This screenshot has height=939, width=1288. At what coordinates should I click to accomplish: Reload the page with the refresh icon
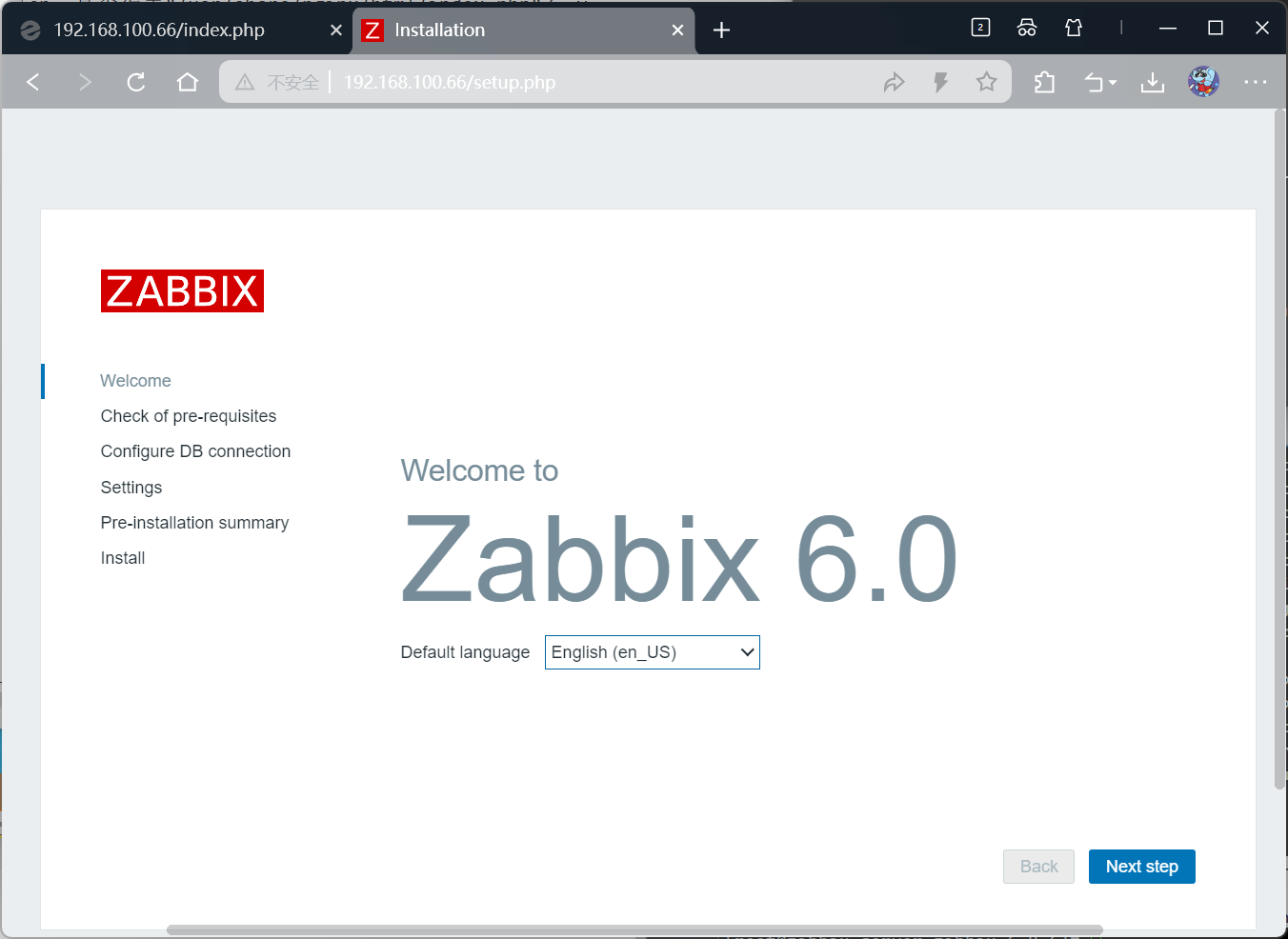(136, 82)
